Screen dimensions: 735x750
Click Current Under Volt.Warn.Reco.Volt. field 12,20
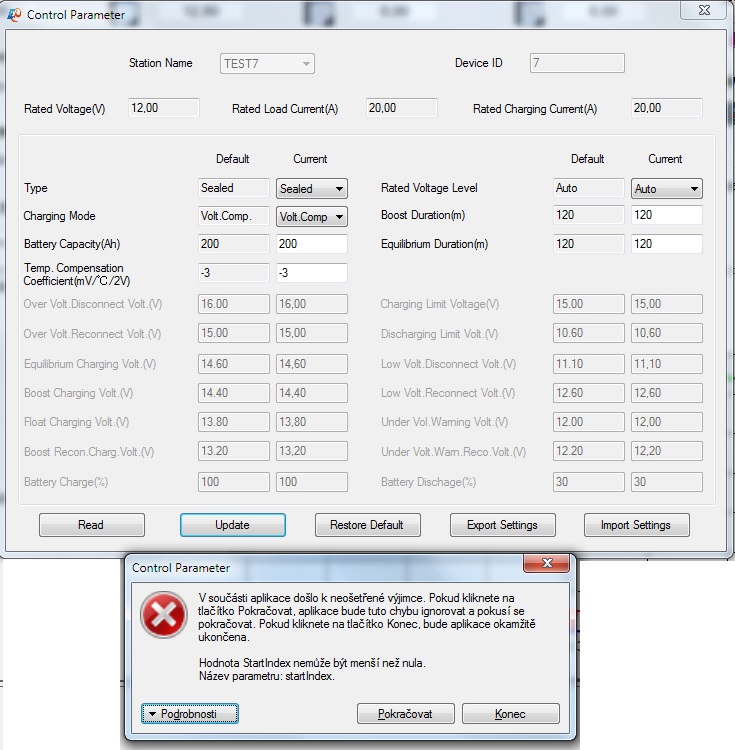[x=667, y=451]
